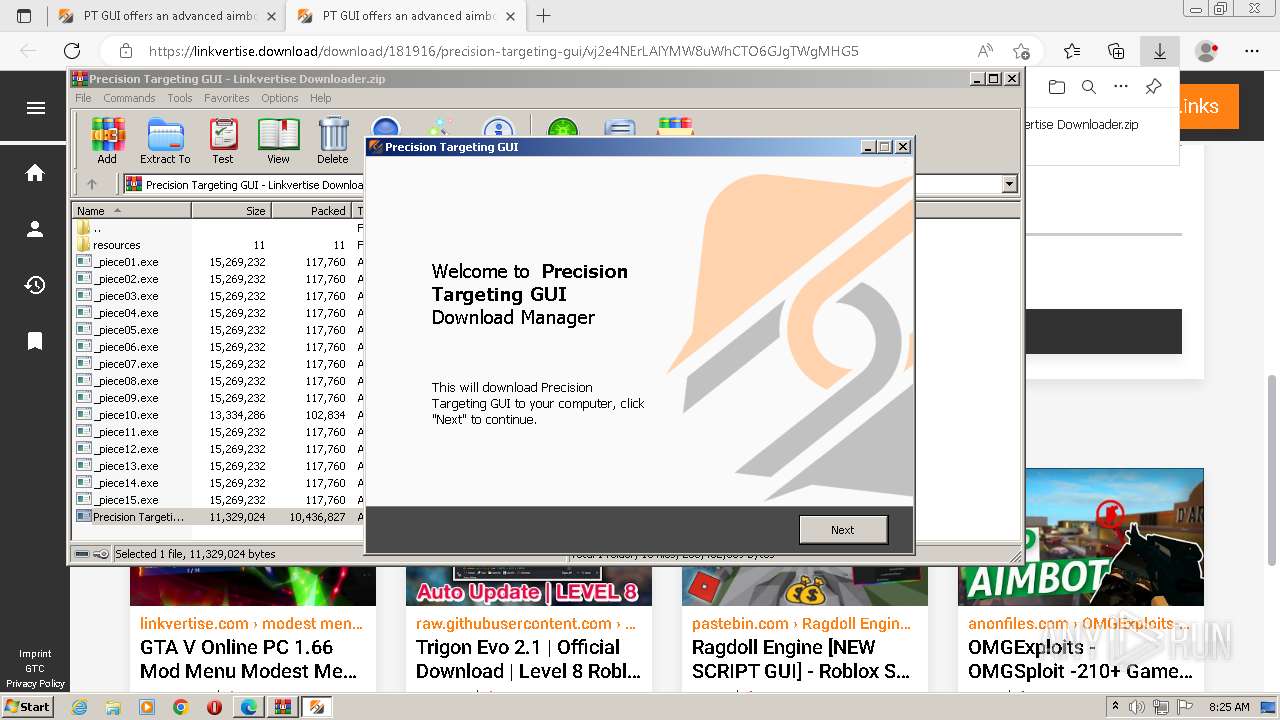Click the AIMBOT thumbnail image
Screen dimensions: 1280x720
(1081, 537)
